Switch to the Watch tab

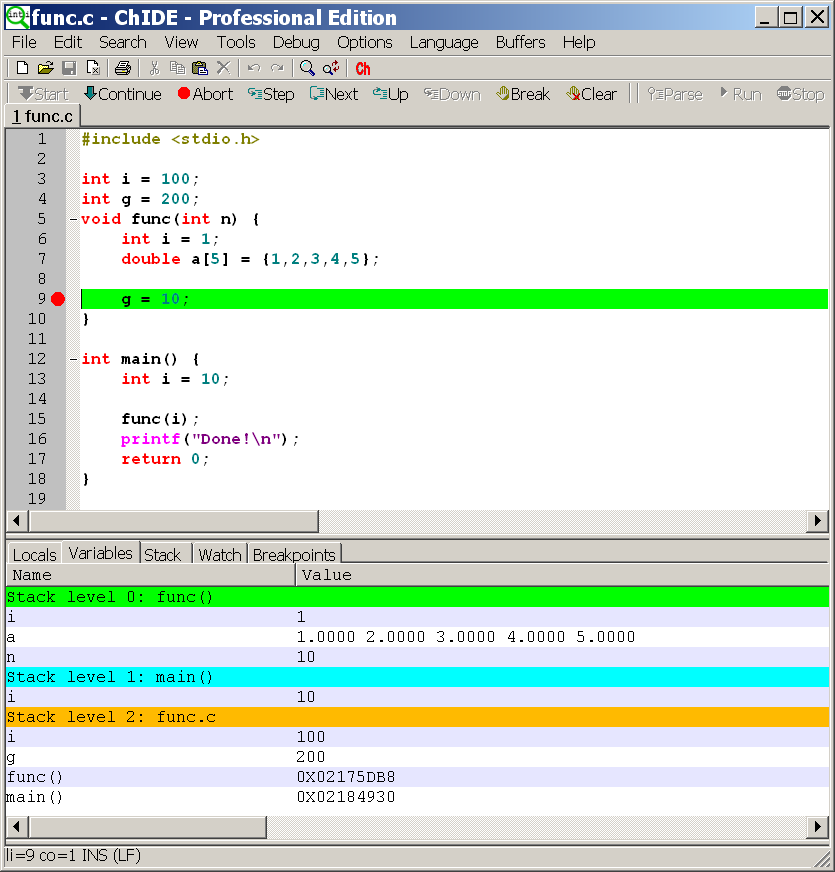point(219,555)
